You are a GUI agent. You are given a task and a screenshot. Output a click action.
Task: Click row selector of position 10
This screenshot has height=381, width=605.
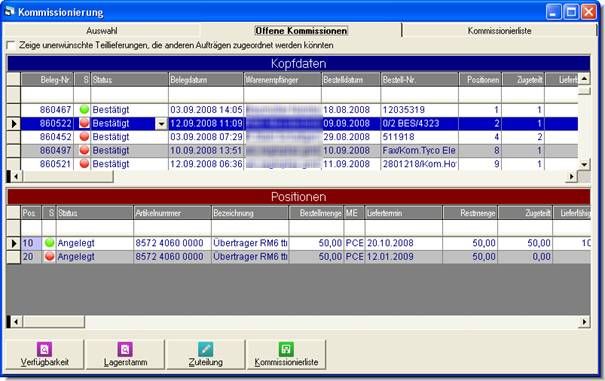point(14,243)
